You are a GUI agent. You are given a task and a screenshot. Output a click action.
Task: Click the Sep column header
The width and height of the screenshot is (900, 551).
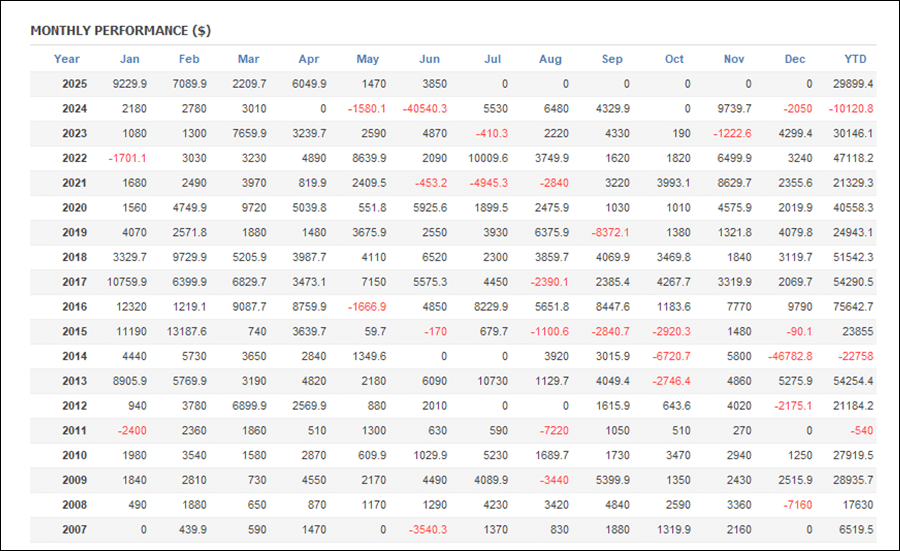point(612,59)
